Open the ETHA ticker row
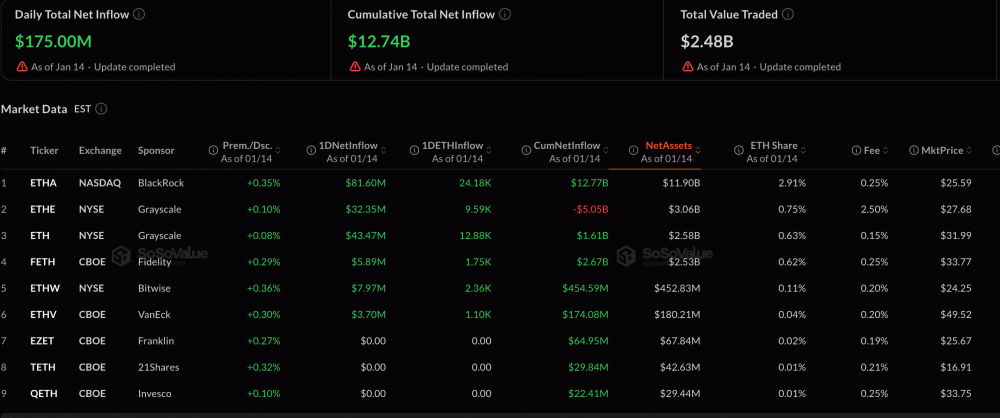 tap(44, 183)
